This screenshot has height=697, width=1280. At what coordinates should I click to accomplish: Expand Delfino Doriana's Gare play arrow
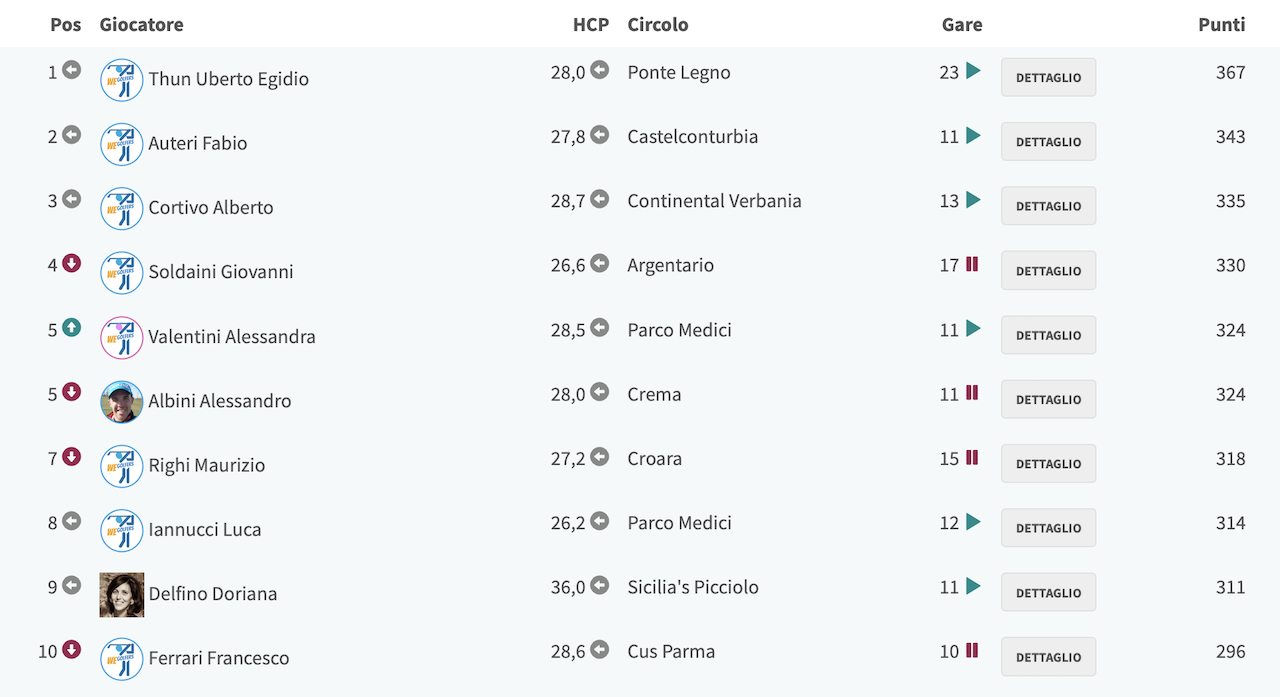click(x=973, y=586)
